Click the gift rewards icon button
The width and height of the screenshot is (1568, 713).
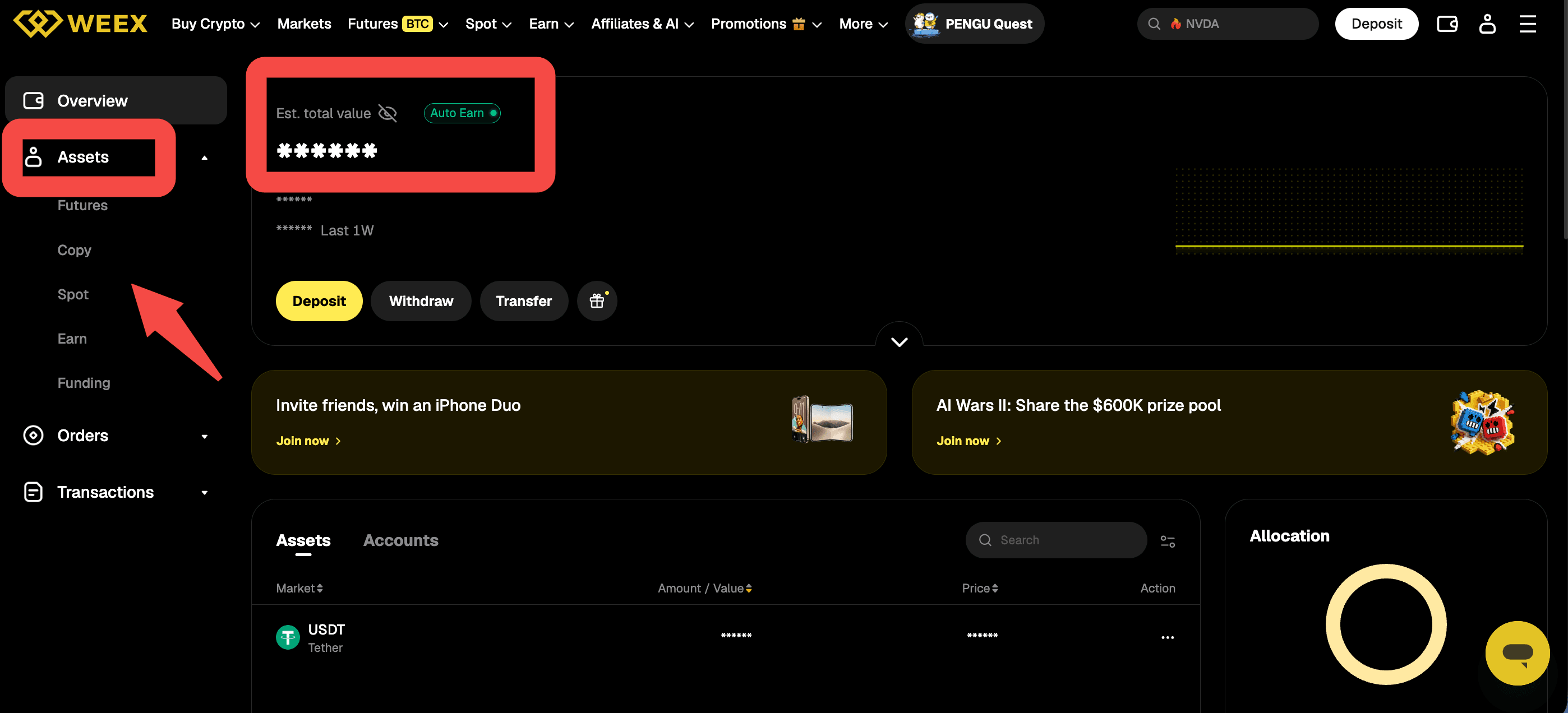tap(597, 300)
